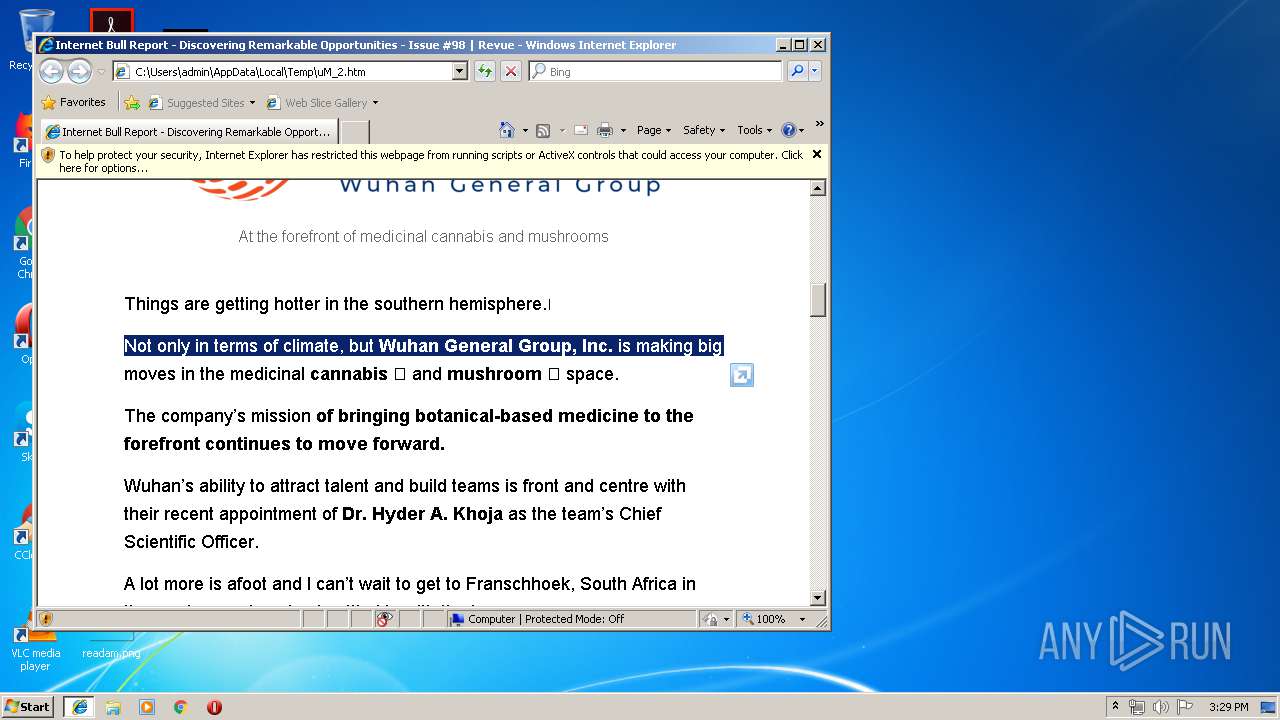Click the accelerator arrow icon beside selection
The image size is (1280, 720).
point(742,375)
